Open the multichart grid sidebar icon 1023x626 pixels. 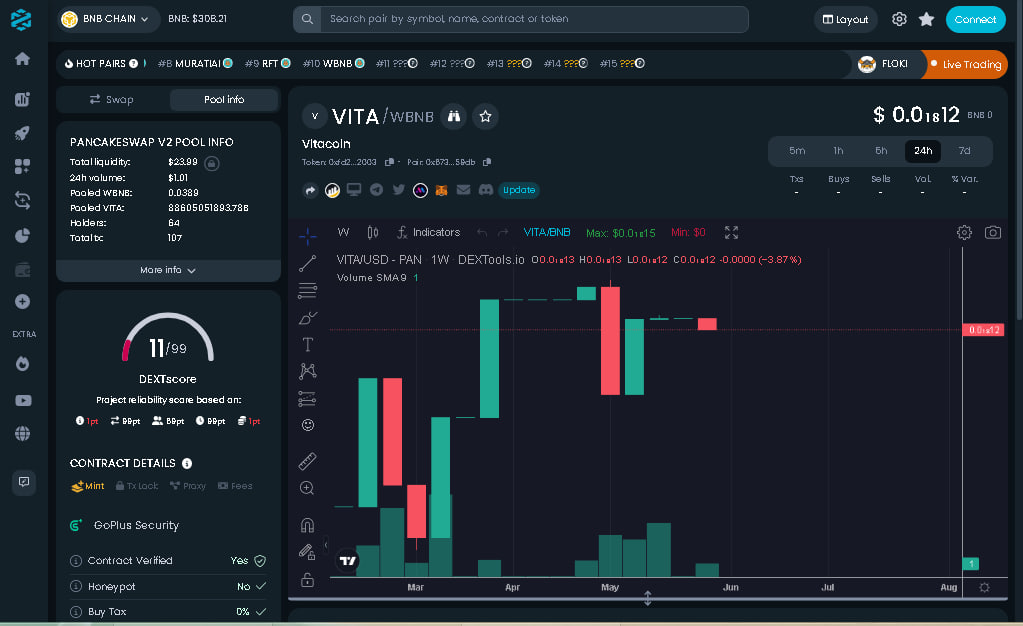tap(22, 166)
